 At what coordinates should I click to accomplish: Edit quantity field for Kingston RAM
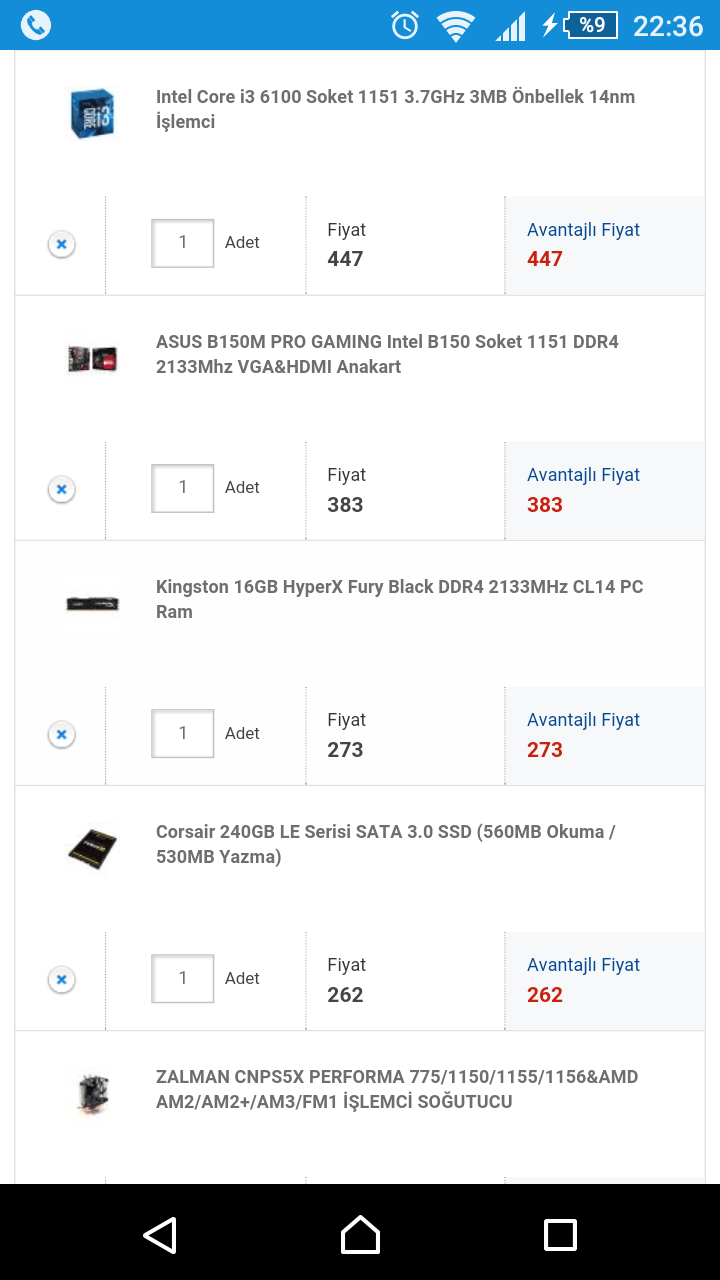[x=183, y=733]
